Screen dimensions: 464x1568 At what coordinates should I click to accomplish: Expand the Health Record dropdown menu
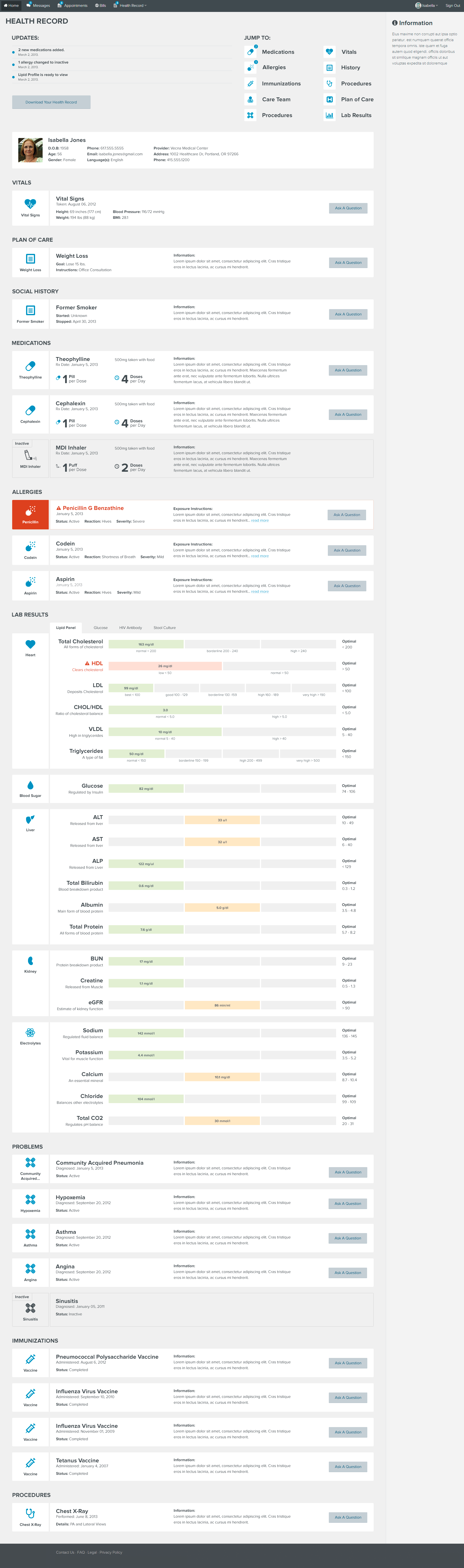pyautogui.click(x=130, y=6)
